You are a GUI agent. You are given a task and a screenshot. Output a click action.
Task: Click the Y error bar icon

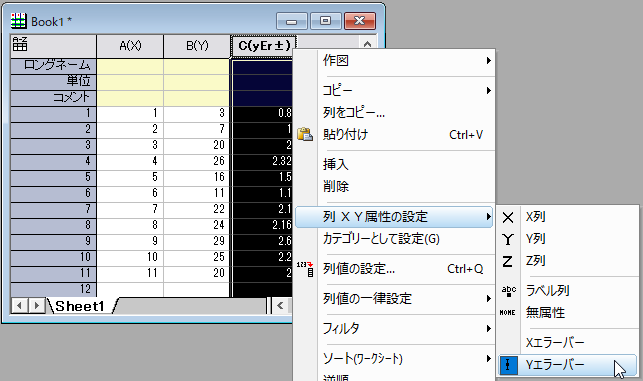tap(508, 365)
